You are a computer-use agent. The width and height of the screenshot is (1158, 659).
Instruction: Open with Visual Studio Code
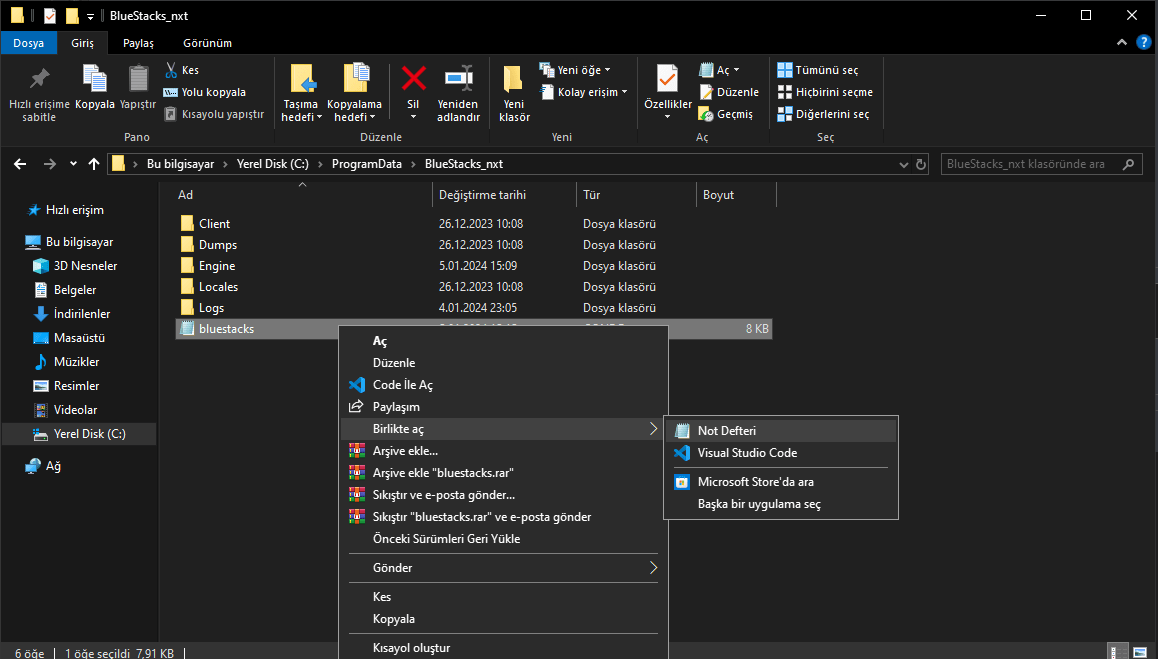pyautogui.click(x=781, y=453)
